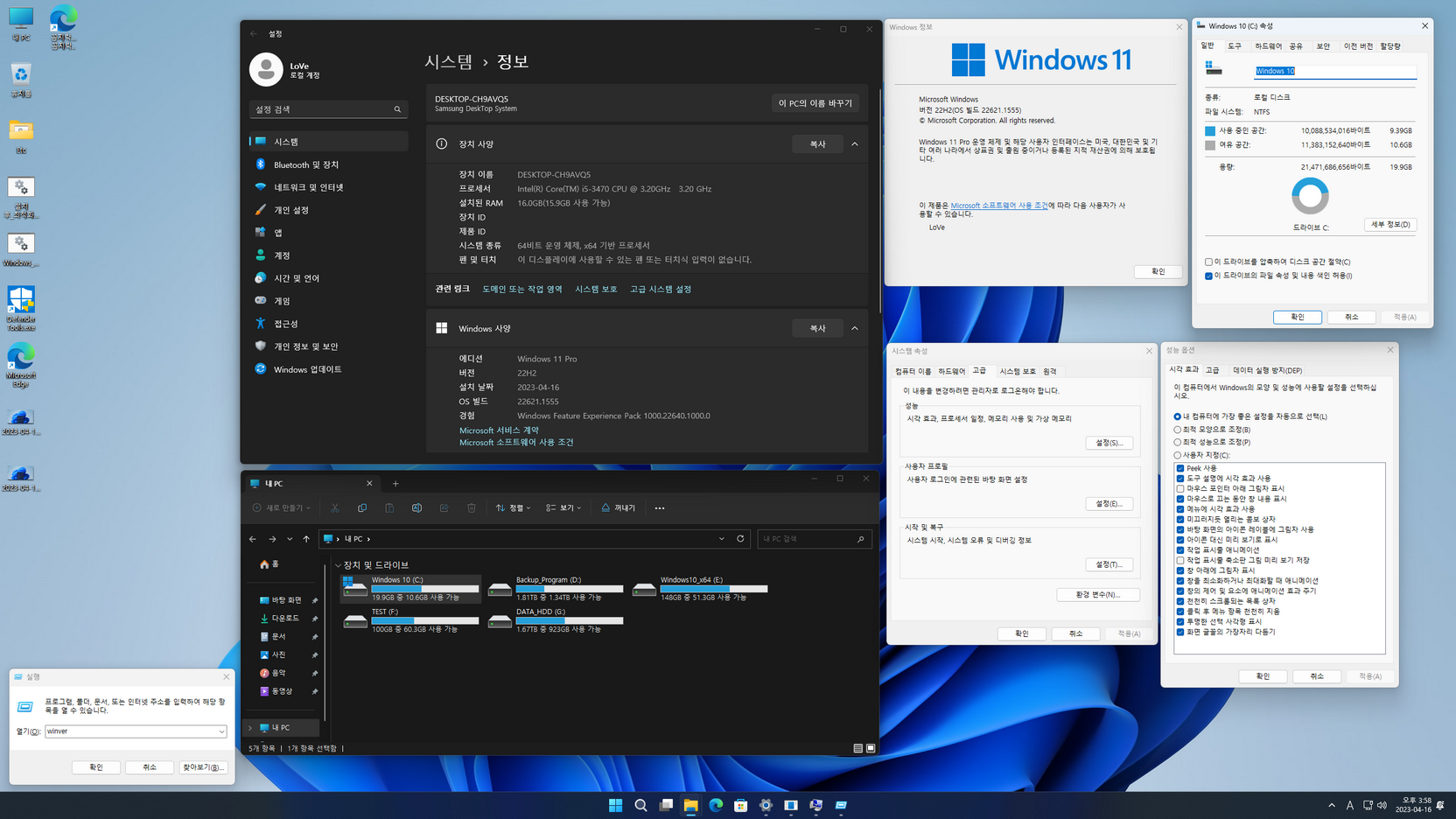1456x819 pixels.
Task: Expand 내 PC tree node in navigation pane
Action: [x=251, y=727]
